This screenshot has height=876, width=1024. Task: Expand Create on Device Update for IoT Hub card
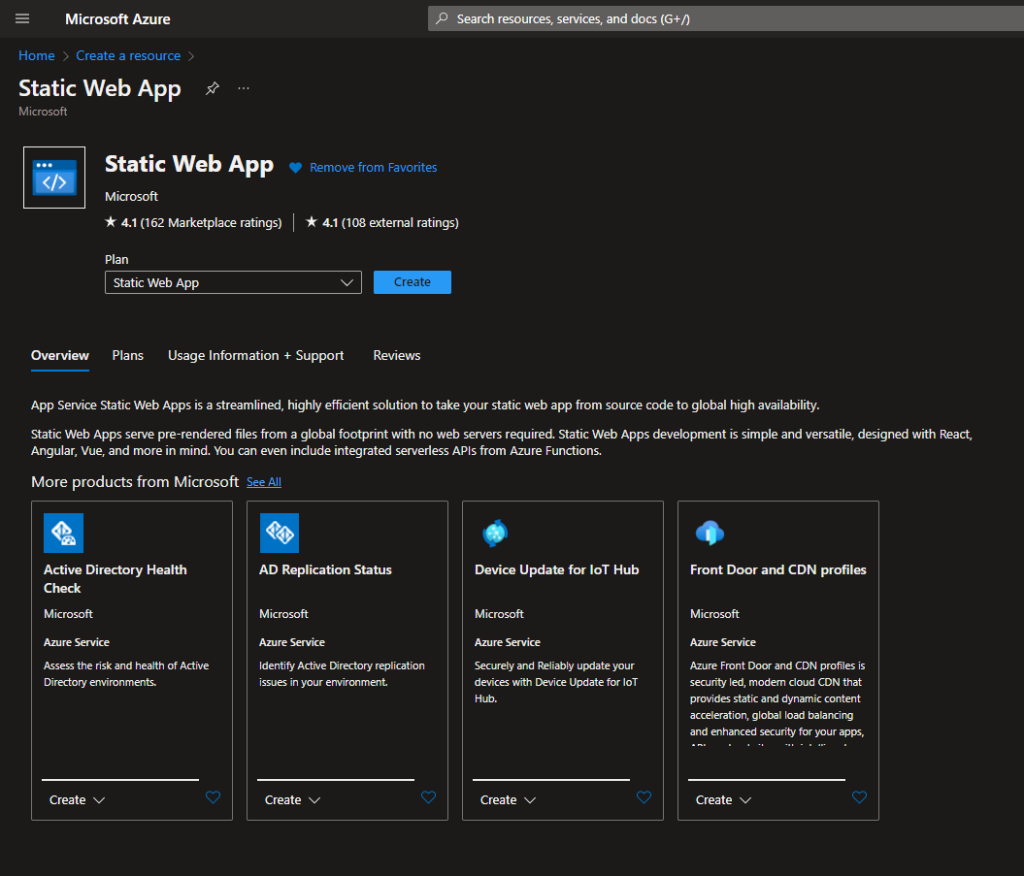pyautogui.click(x=508, y=800)
